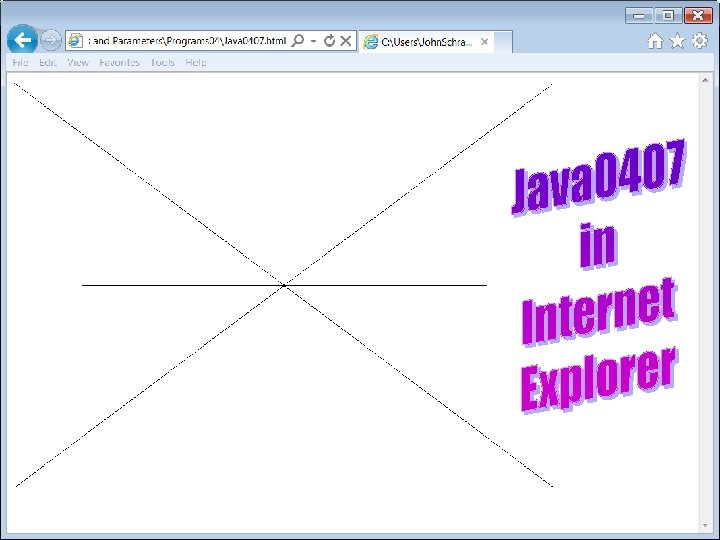
Task: Click the search magnifier icon in the address bar
Action: [298, 41]
